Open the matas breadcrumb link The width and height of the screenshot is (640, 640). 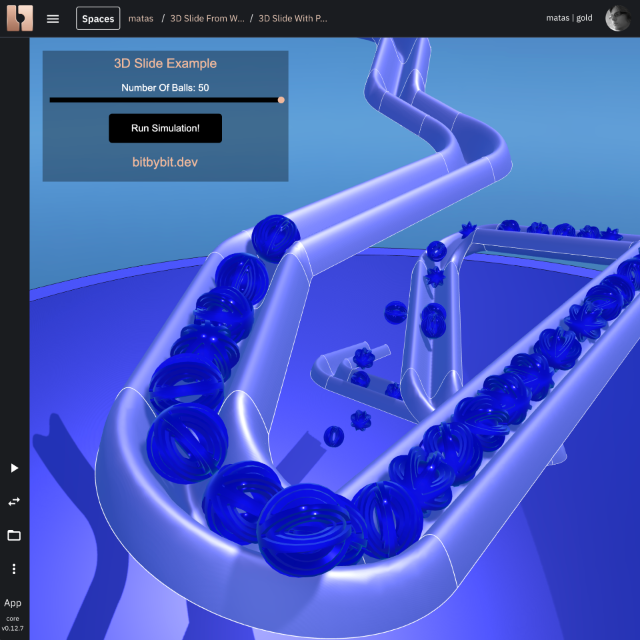141,18
